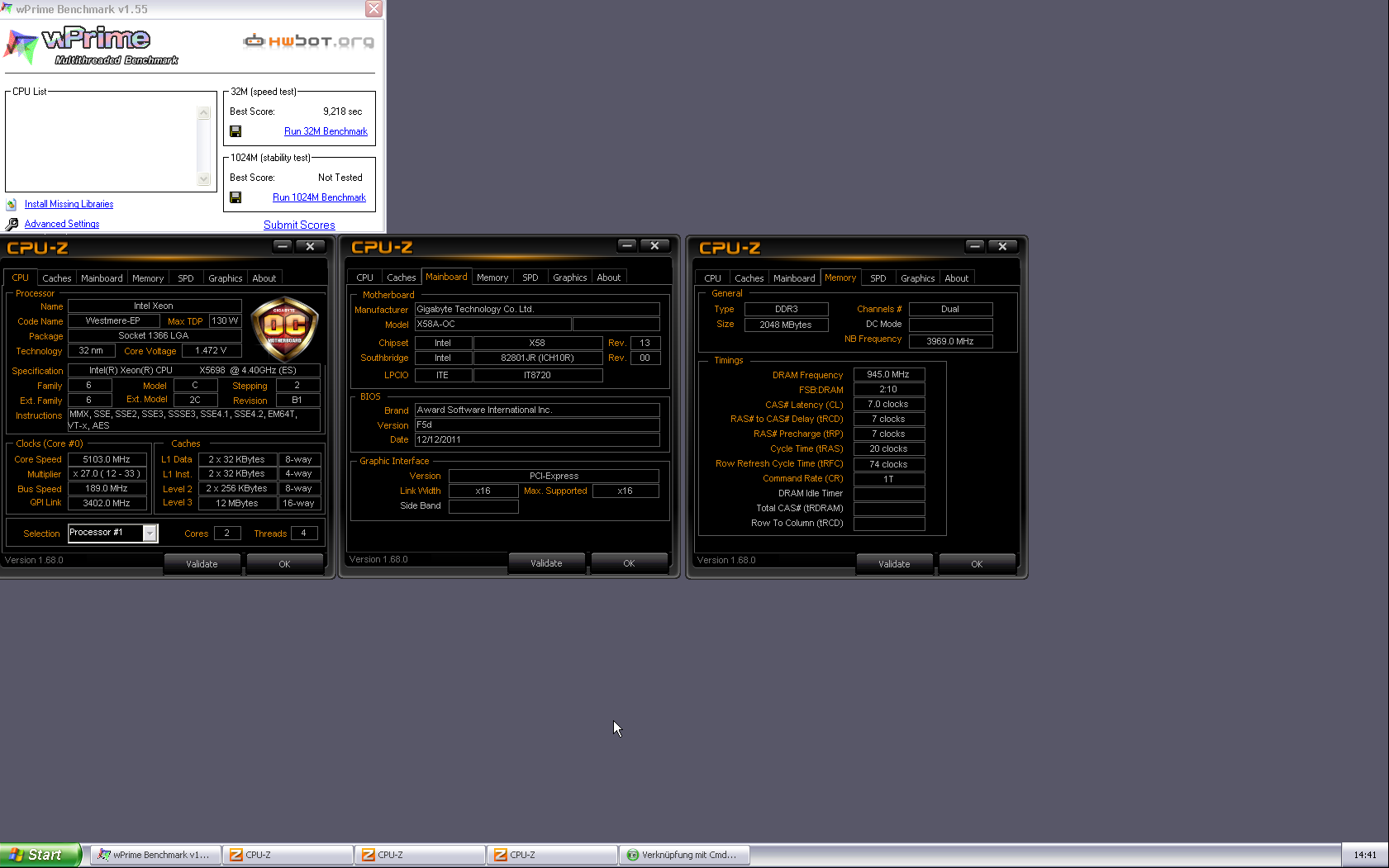This screenshot has width=1389, height=868.
Task: Click the save icon under 1024M Best Score
Action: [x=235, y=197]
